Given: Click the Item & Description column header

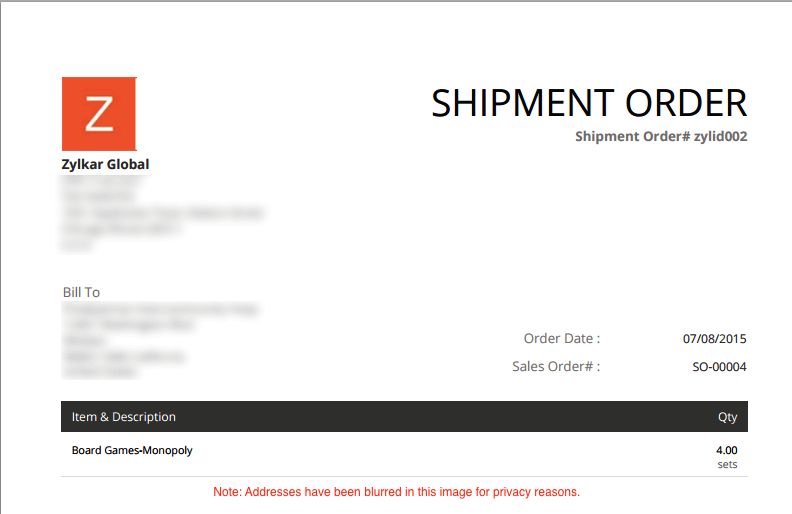Looking at the screenshot, I should (124, 417).
